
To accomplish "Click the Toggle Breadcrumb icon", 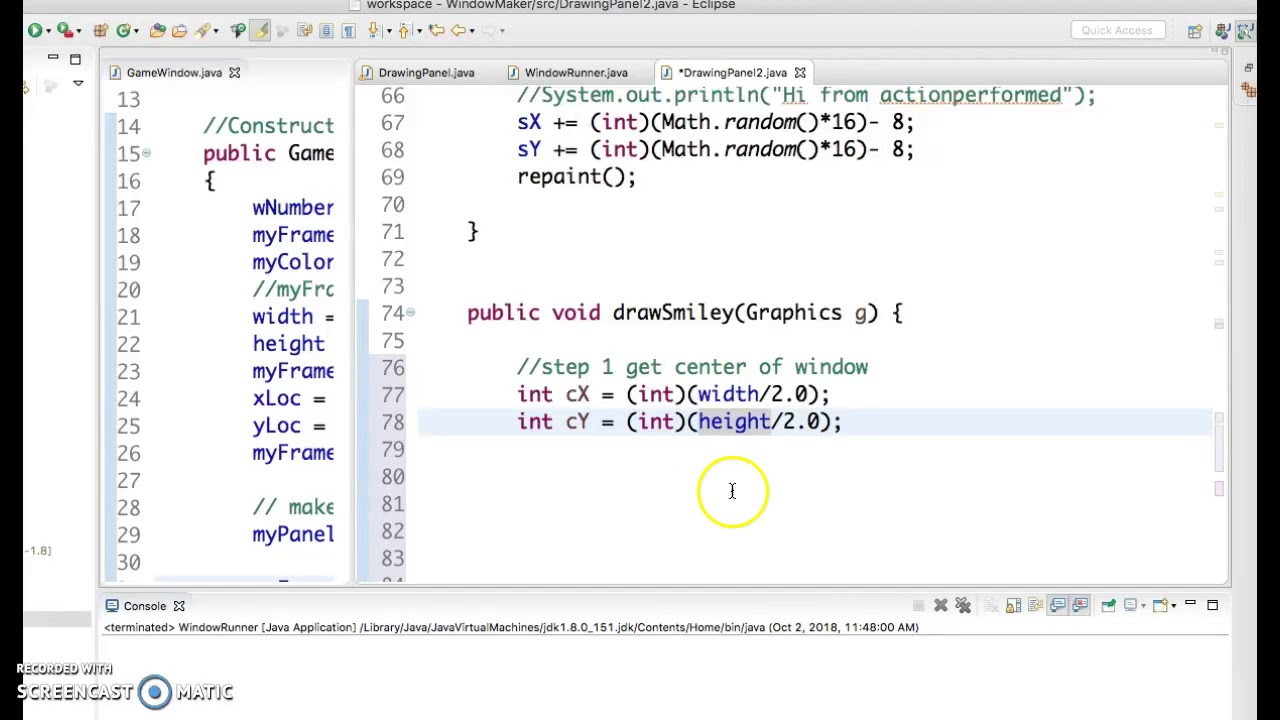I will [x=238, y=30].
